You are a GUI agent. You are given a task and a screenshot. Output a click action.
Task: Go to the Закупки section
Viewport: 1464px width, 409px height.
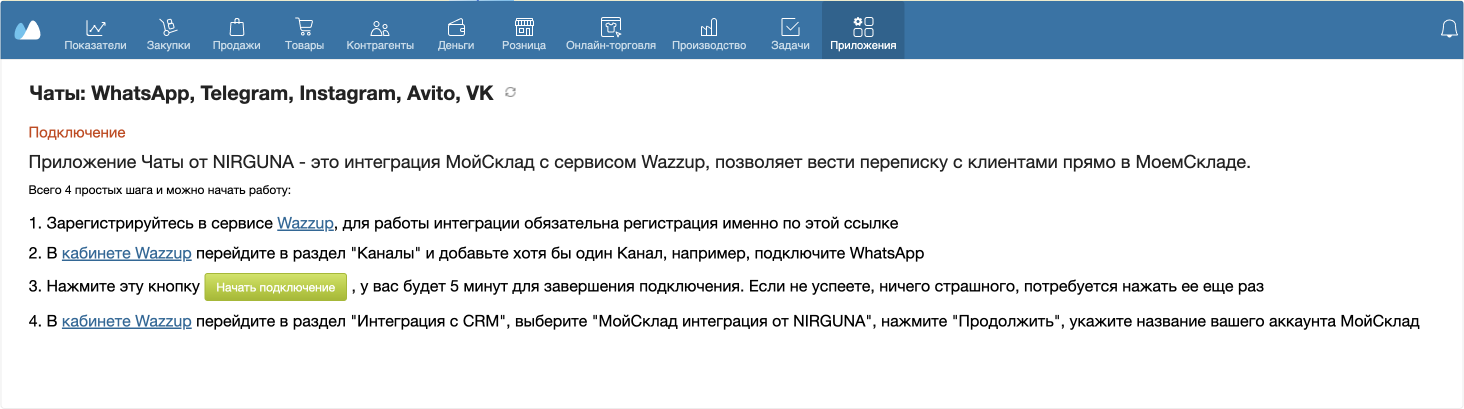pyautogui.click(x=168, y=33)
